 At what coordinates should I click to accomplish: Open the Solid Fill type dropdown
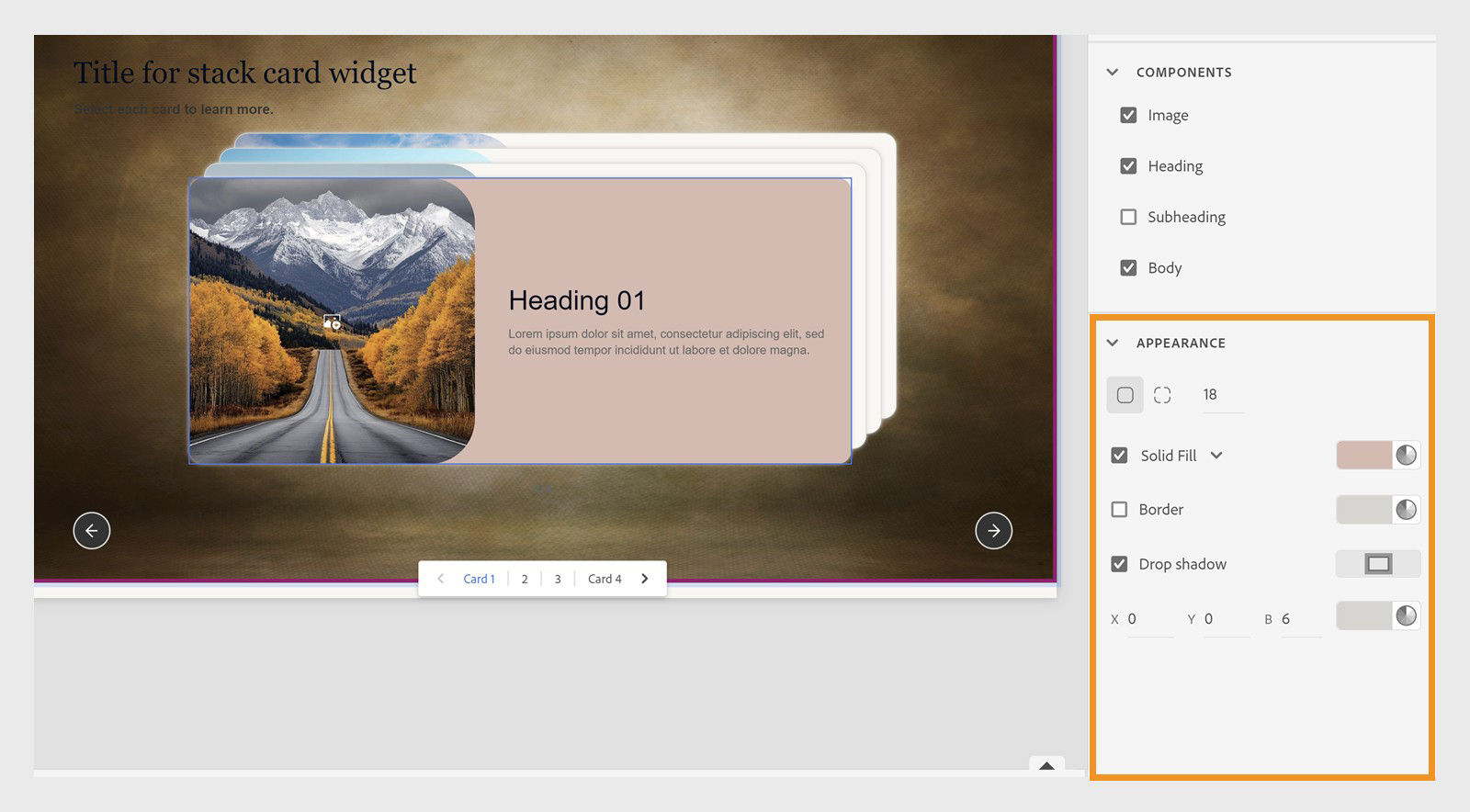[1216, 456]
